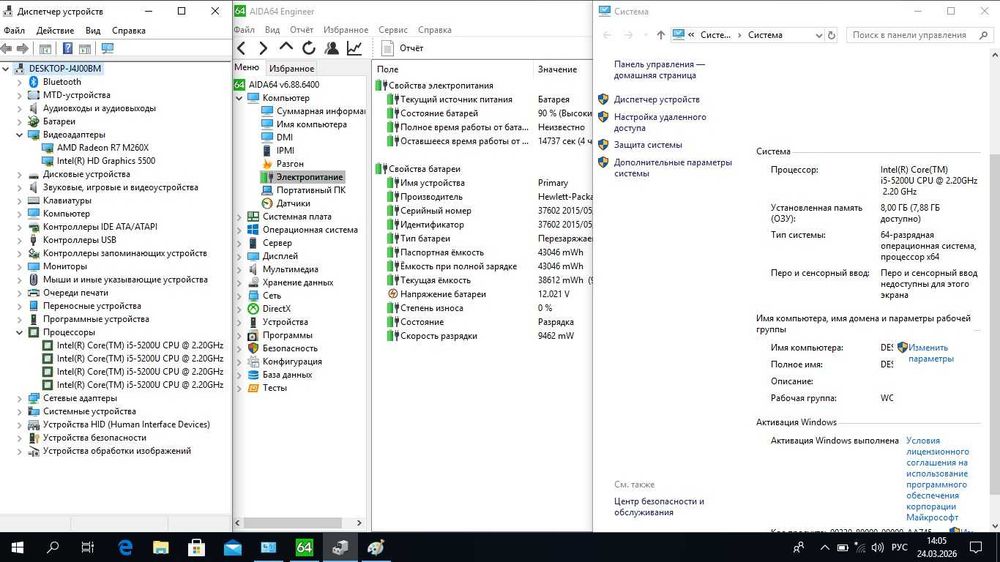Expand Сетевые адаптеры node
Viewport: 1000px width, 562px height.
click(x=19, y=398)
